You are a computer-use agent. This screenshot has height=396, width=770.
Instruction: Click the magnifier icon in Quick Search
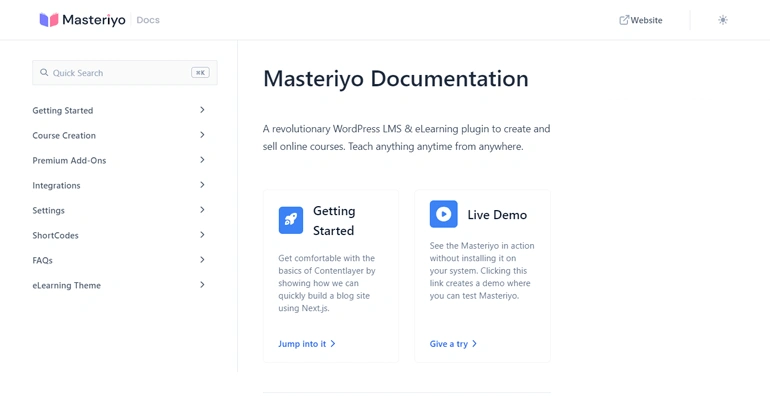click(44, 73)
